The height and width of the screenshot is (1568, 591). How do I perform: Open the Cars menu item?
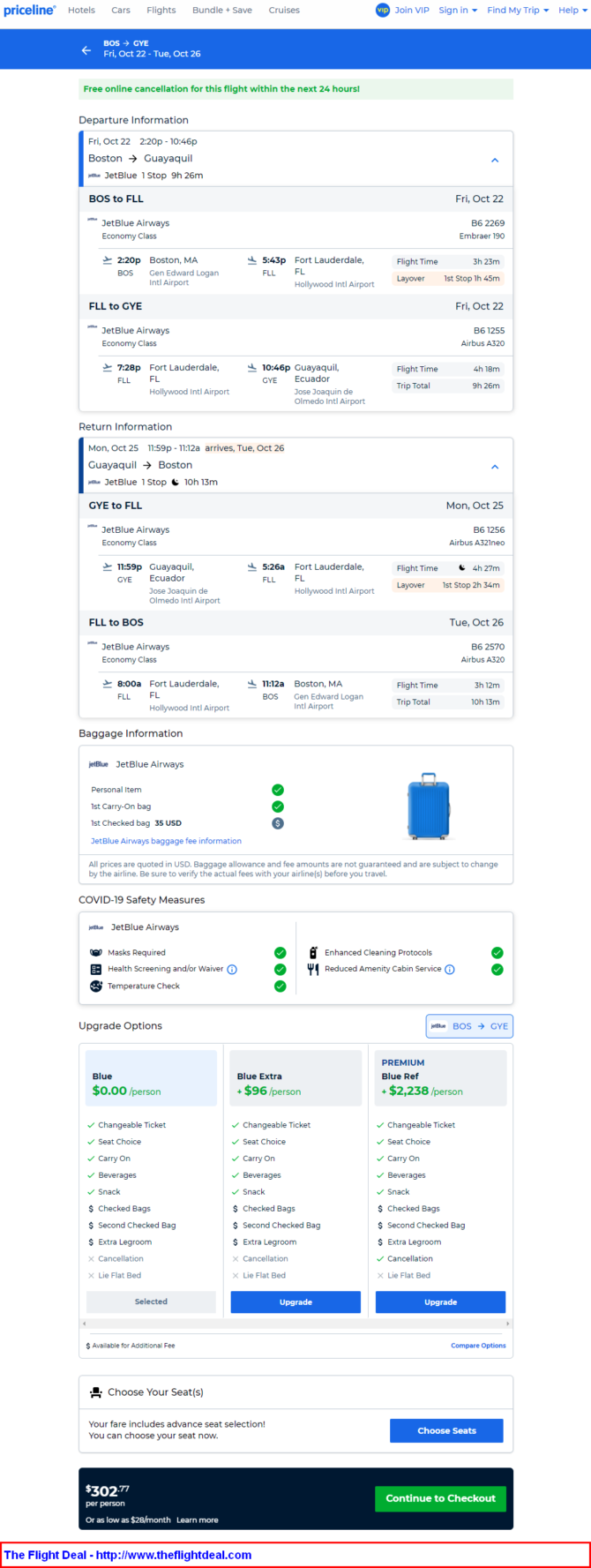pos(121,11)
